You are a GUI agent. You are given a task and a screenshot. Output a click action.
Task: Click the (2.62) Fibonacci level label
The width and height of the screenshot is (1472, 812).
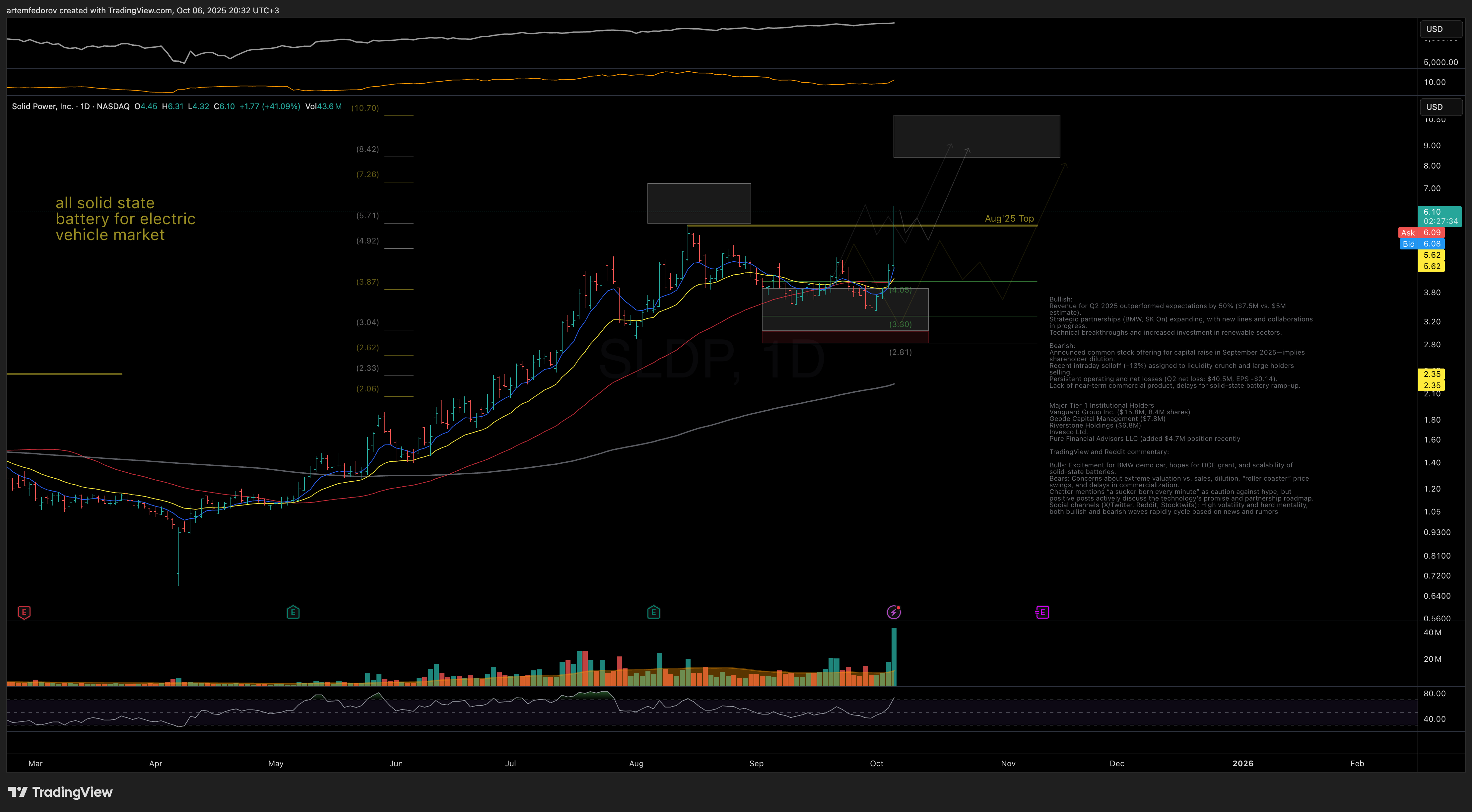point(368,347)
